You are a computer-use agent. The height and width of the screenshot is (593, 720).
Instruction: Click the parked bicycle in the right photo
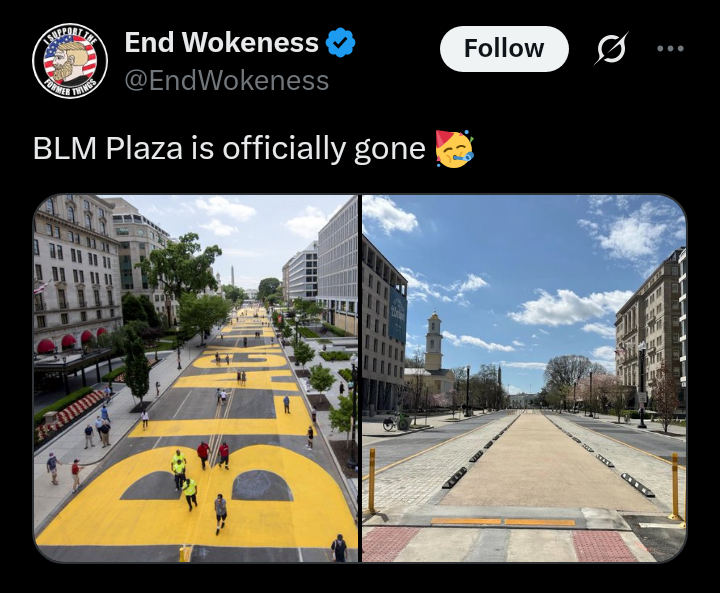pos(396,421)
